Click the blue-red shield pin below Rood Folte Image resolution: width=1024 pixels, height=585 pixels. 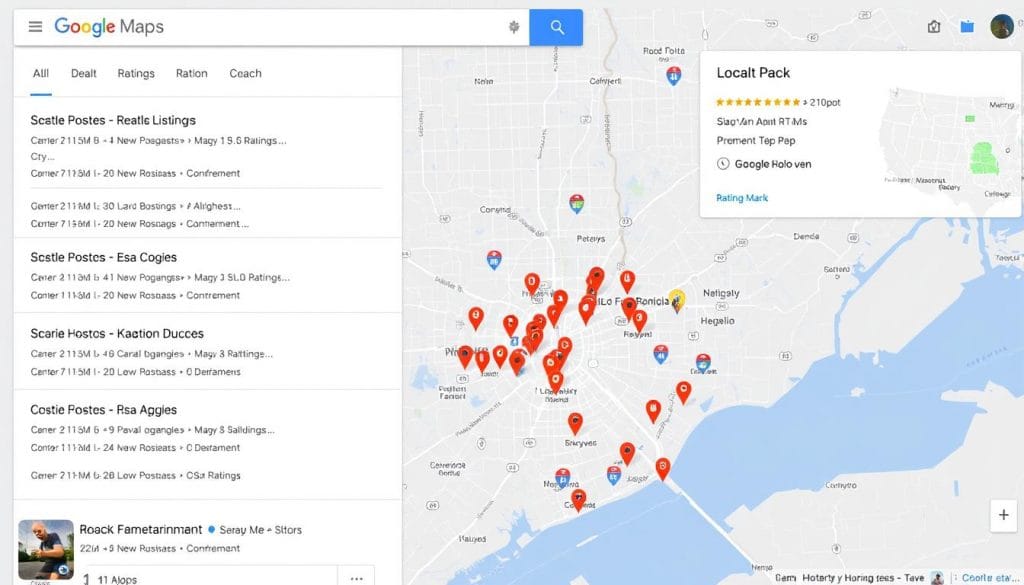(673, 76)
